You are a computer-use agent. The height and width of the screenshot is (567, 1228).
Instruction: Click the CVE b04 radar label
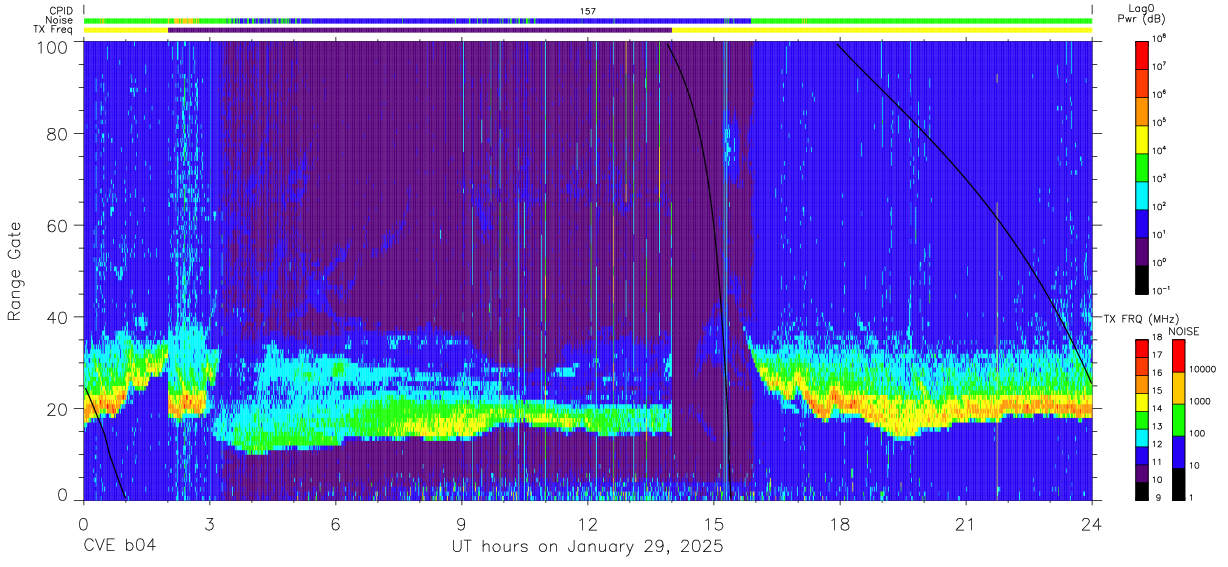click(119, 547)
